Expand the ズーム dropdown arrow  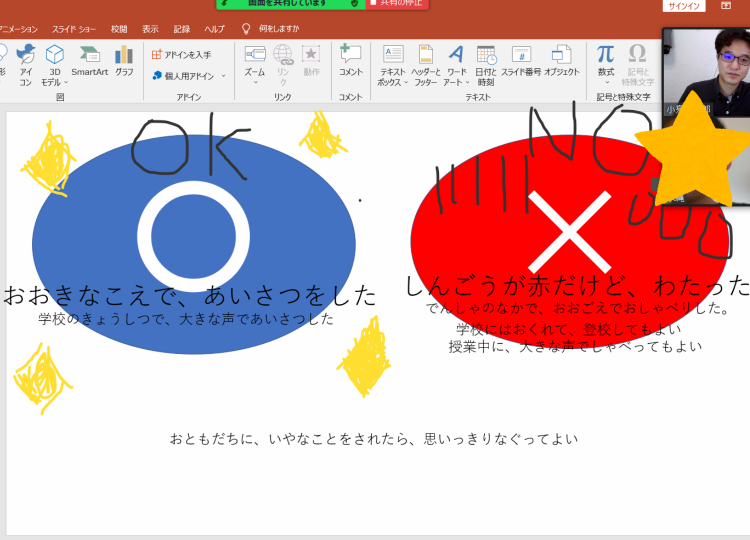point(255,83)
